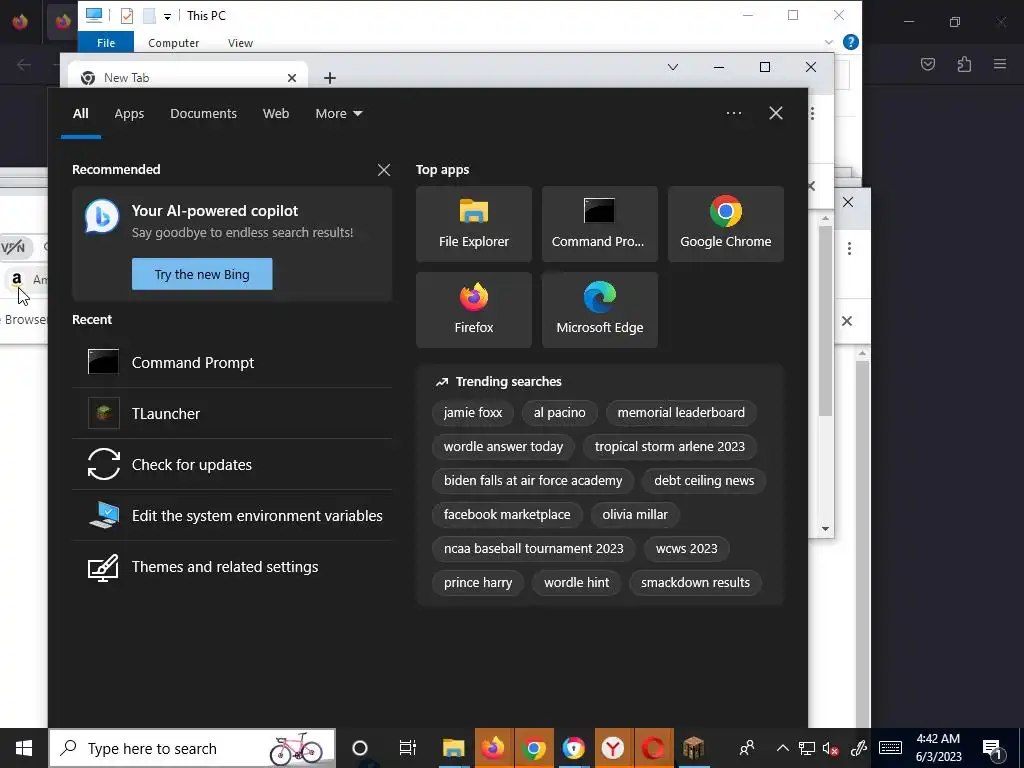Screen dimensions: 1024x768
Task: Open the View ribbon tab in This PC
Action: [x=240, y=42]
